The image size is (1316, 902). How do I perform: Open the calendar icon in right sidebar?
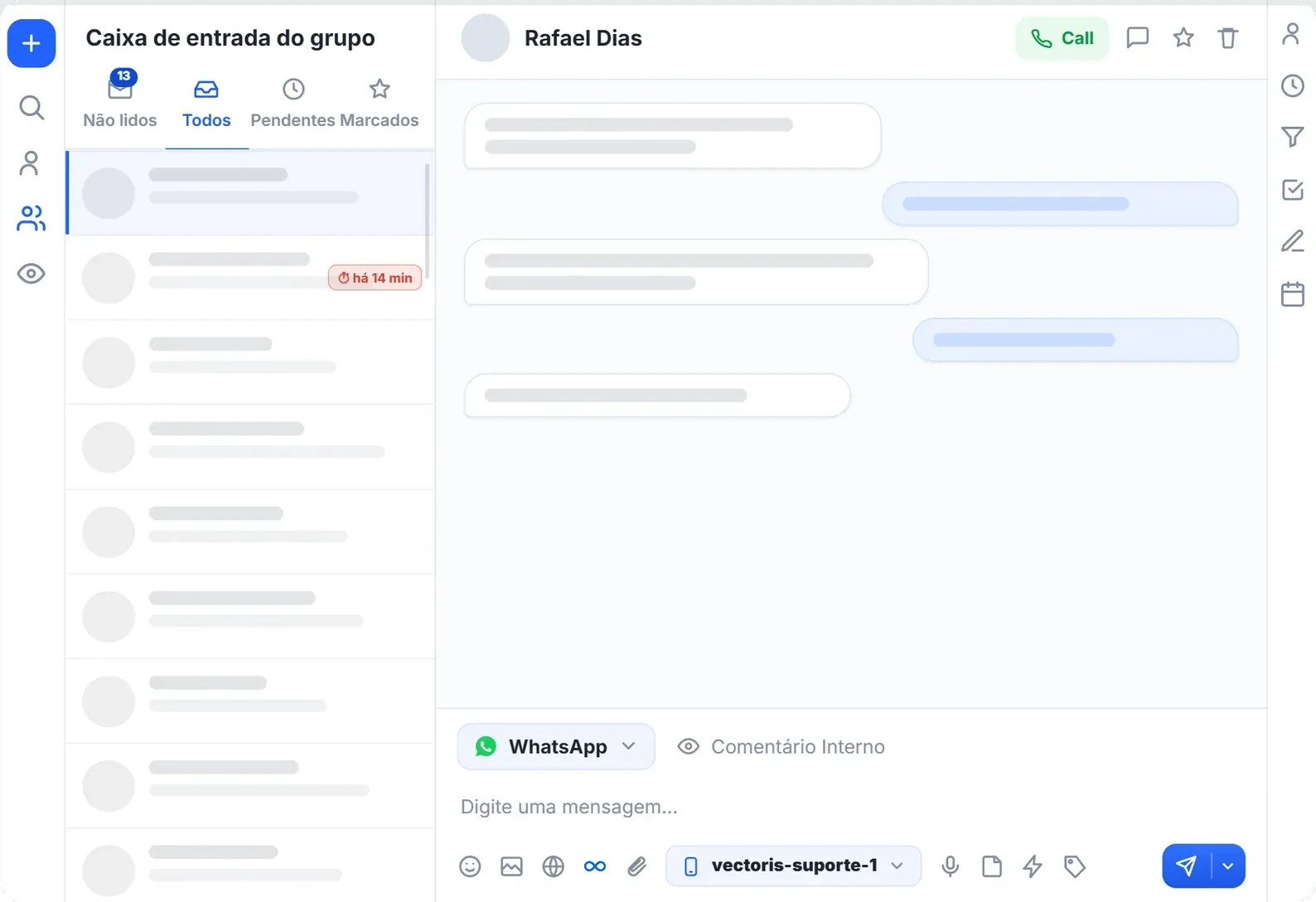coord(1293,294)
